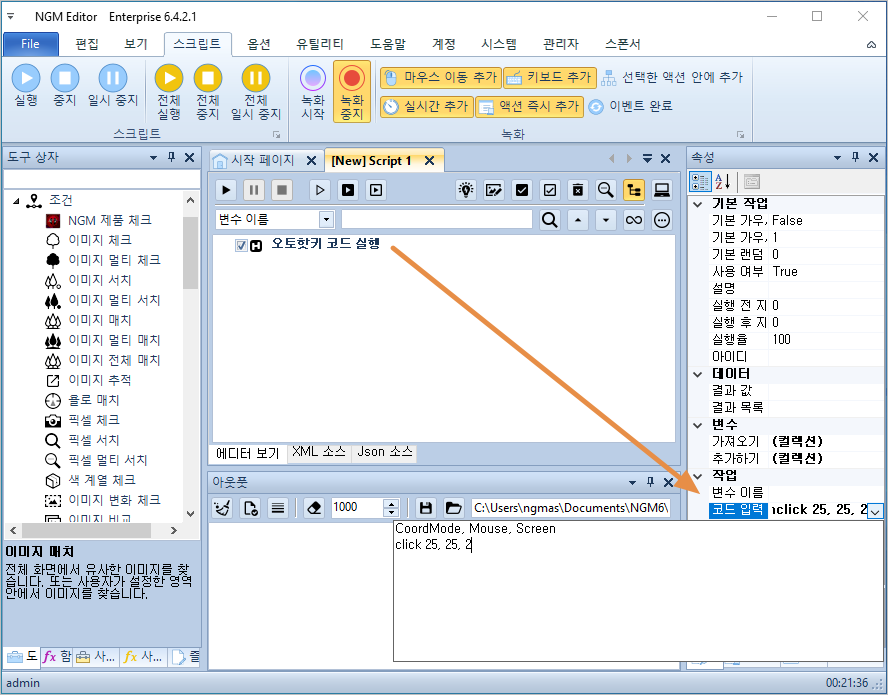Viewport: 888px width, 695px height.
Task: Toggle the tree view icon in editor toolbar
Action: click(x=634, y=190)
